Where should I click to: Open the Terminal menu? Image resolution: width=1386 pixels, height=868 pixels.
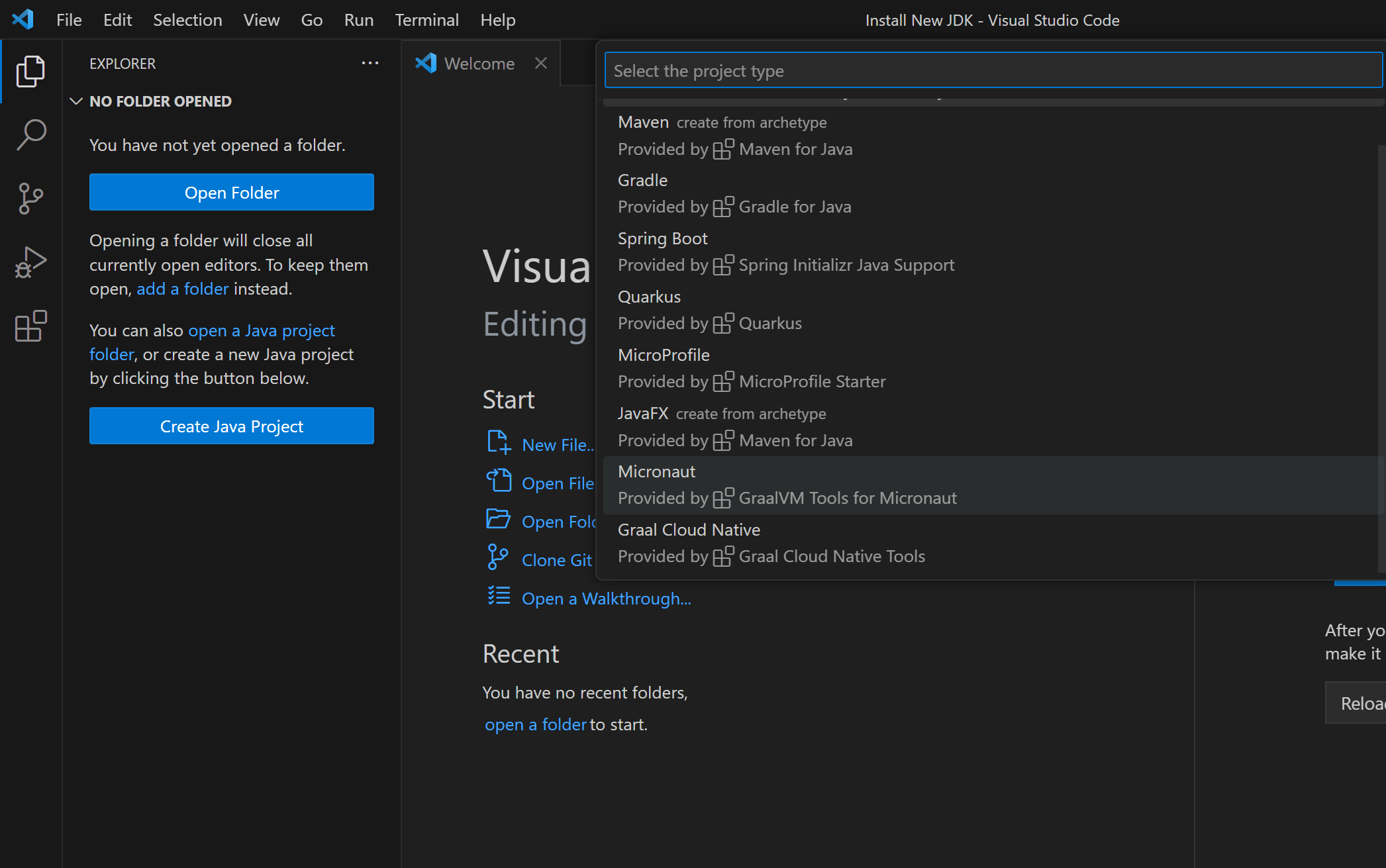(x=426, y=19)
